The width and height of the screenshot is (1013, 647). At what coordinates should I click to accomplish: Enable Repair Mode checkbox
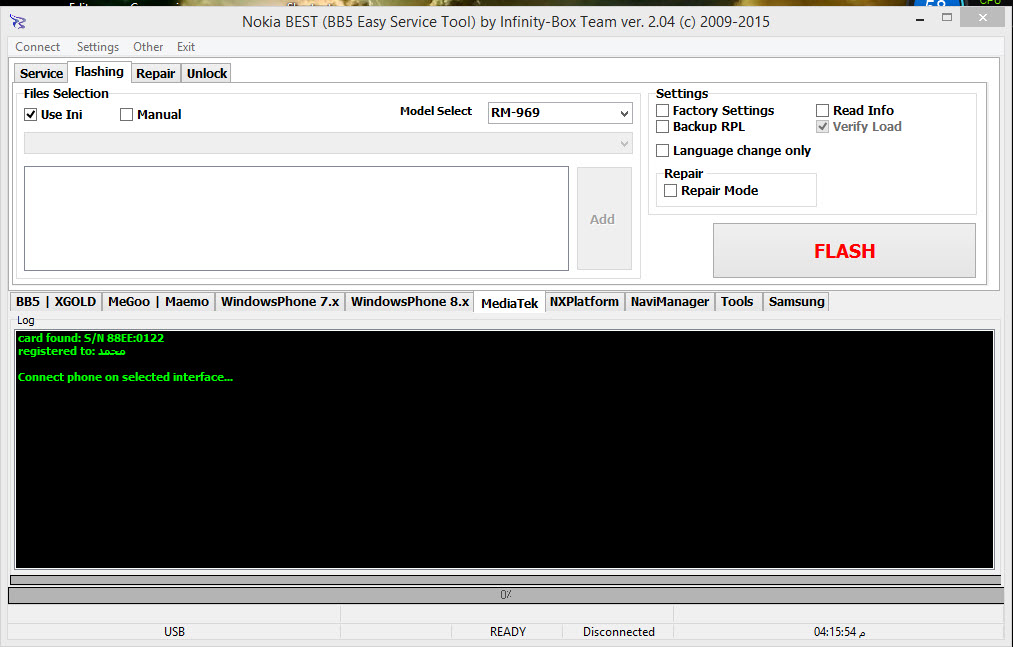[671, 191]
